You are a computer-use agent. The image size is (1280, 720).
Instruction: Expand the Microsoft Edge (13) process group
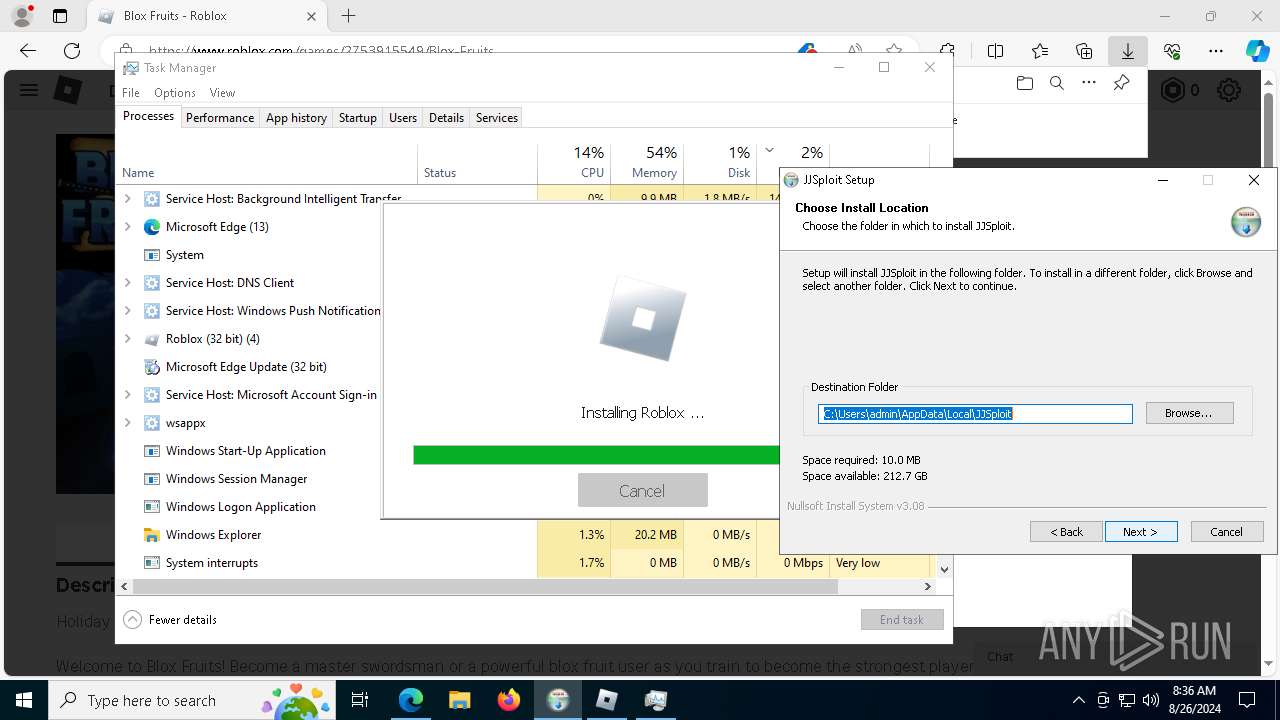(x=127, y=227)
